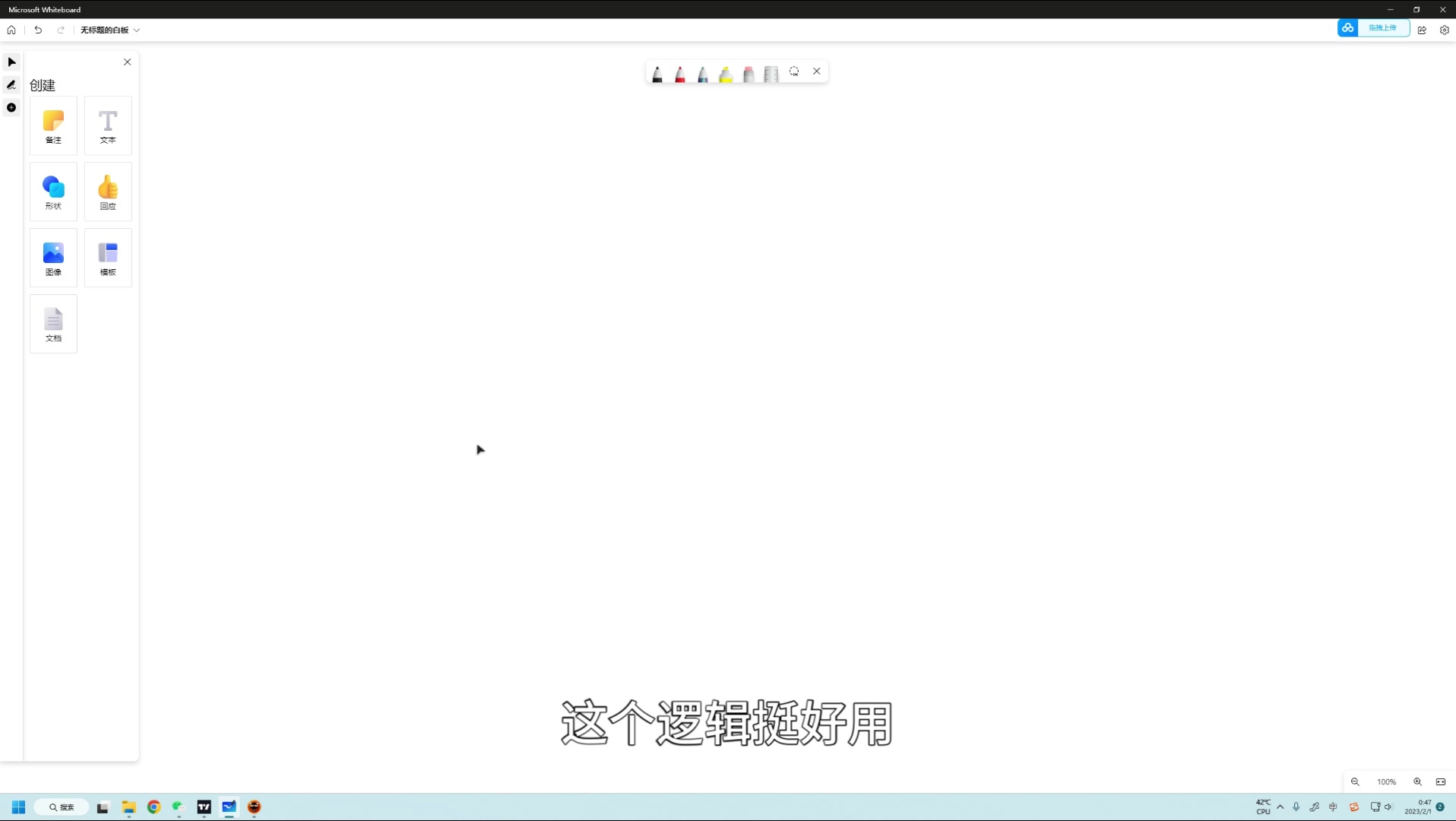Image resolution: width=1456 pixels, height=821 pixels.
Task: Choose the select pointer mode
Action: pyautogui.click(x=11, y=62)
